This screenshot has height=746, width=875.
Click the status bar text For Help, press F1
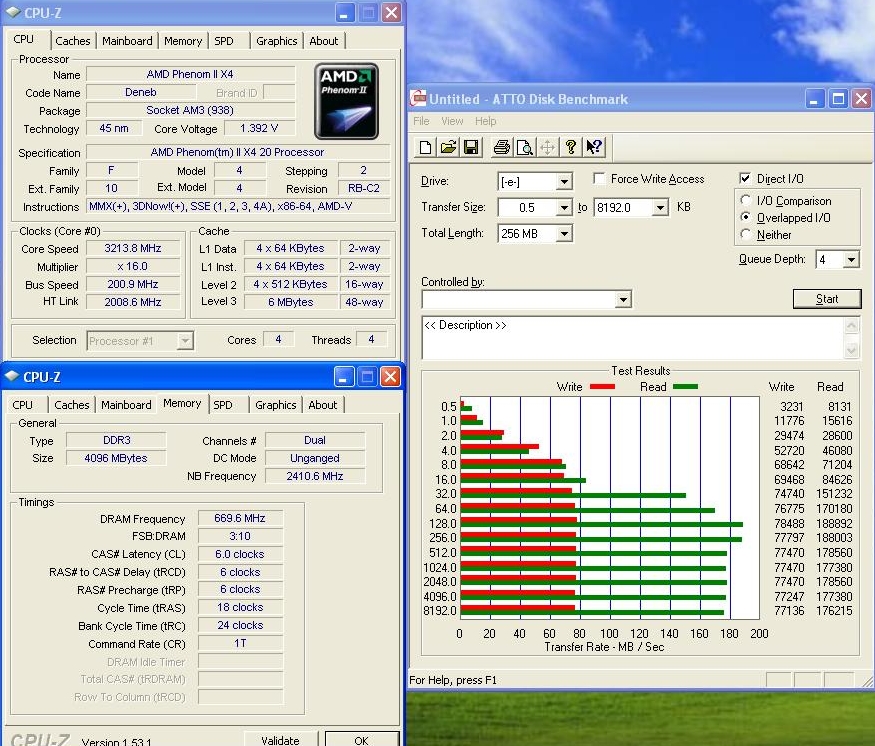coord(453,680)
